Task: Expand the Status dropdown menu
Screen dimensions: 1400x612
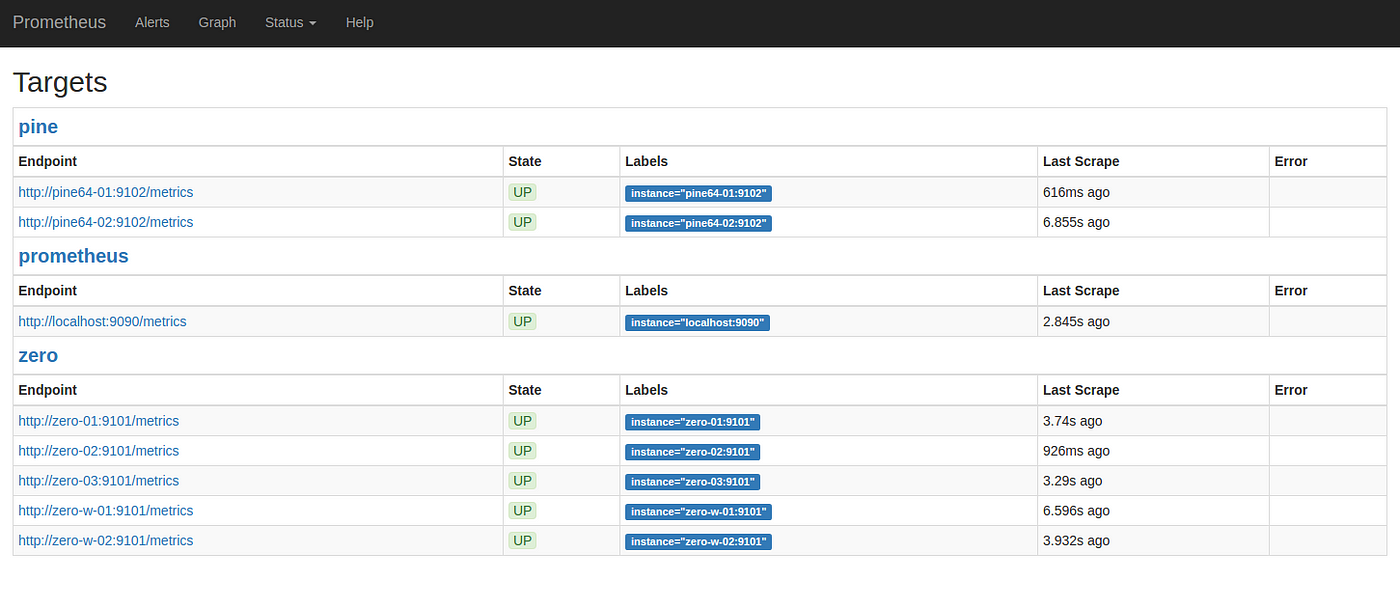Action: (x=290, y=22)
